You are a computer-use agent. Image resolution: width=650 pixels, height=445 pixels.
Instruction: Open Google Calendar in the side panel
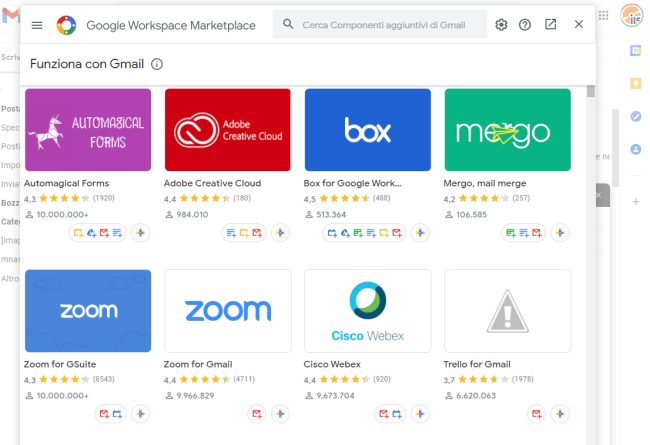[635, 50]
